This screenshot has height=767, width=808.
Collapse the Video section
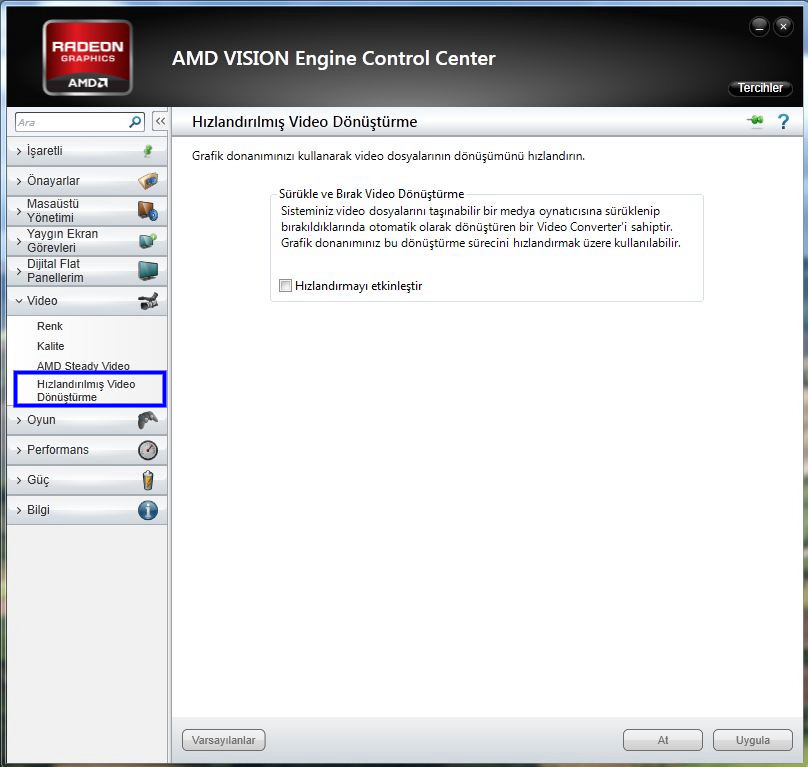pyautogui.click(x=87, y=301)
